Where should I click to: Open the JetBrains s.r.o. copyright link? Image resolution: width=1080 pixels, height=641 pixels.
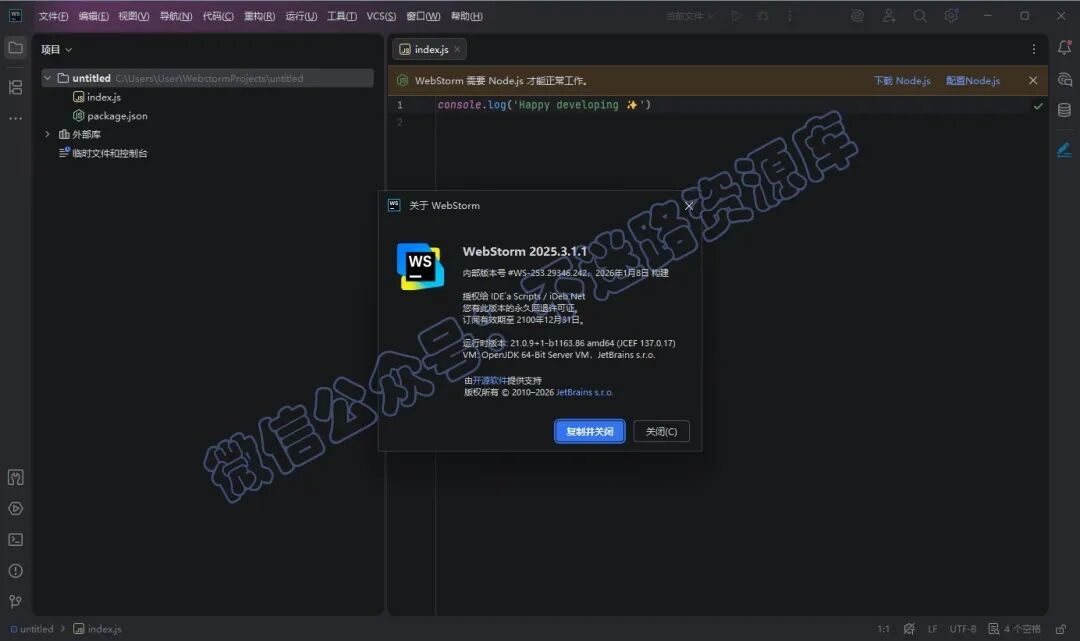584,392
